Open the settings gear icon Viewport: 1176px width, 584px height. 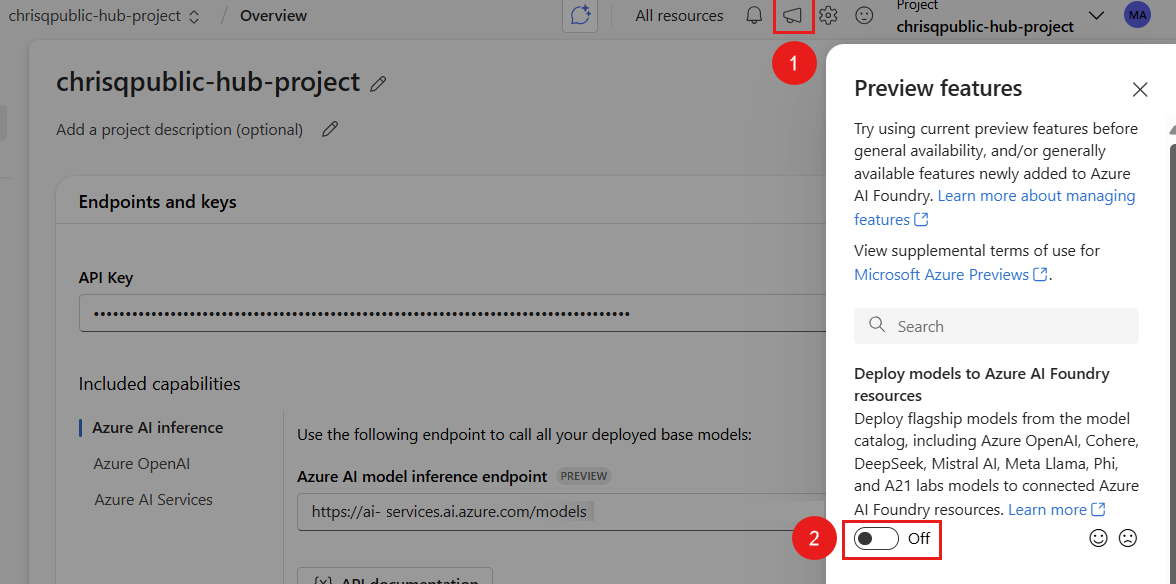tap(828, 16)
